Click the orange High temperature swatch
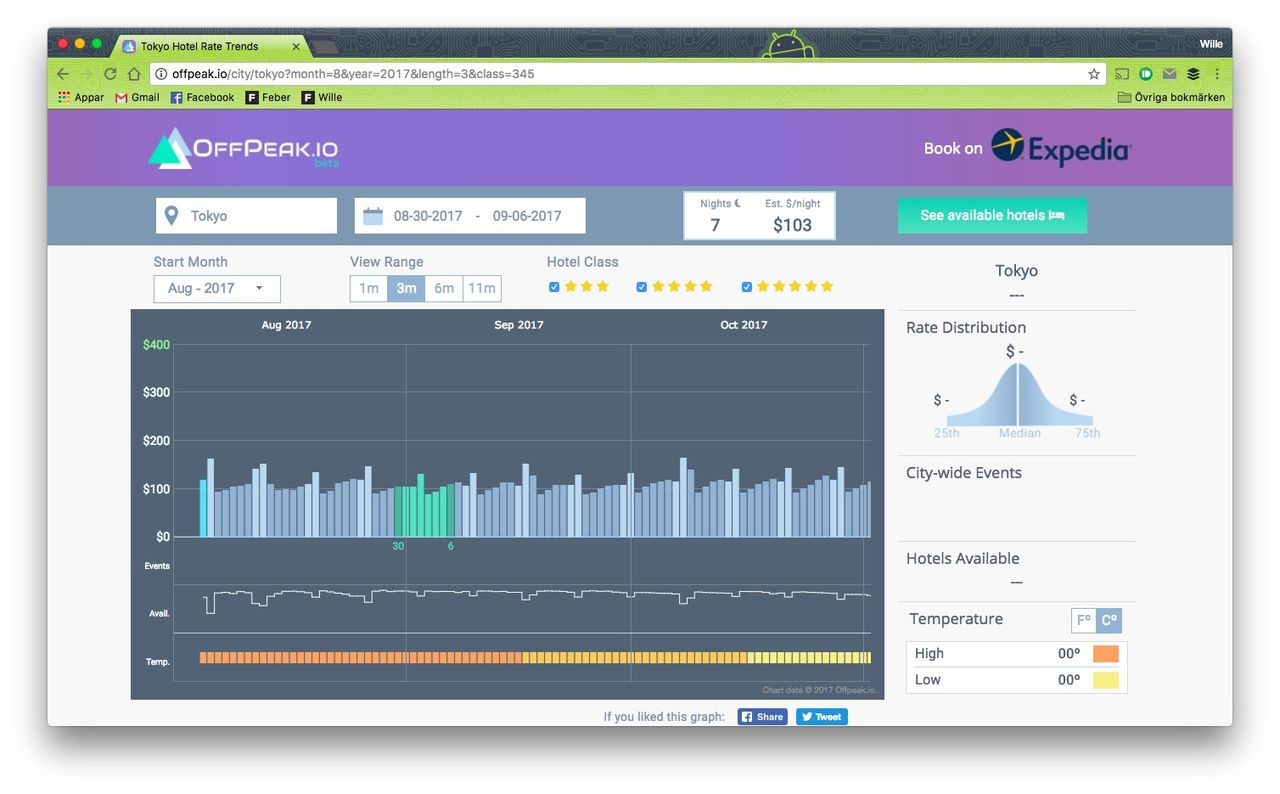Image resolution: width=1280 pixels, height=794 pixels. click(x=1105, y=654)
